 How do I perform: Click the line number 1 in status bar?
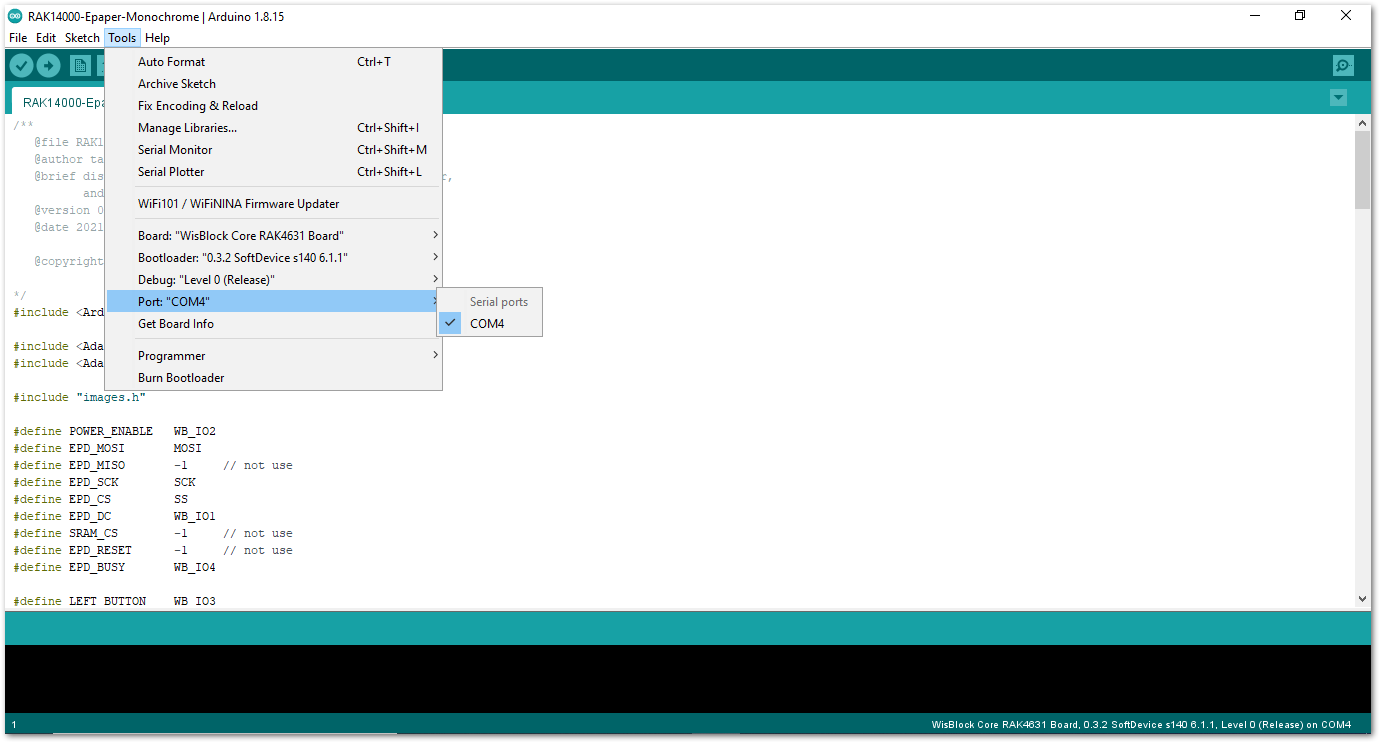pos(13,725)
